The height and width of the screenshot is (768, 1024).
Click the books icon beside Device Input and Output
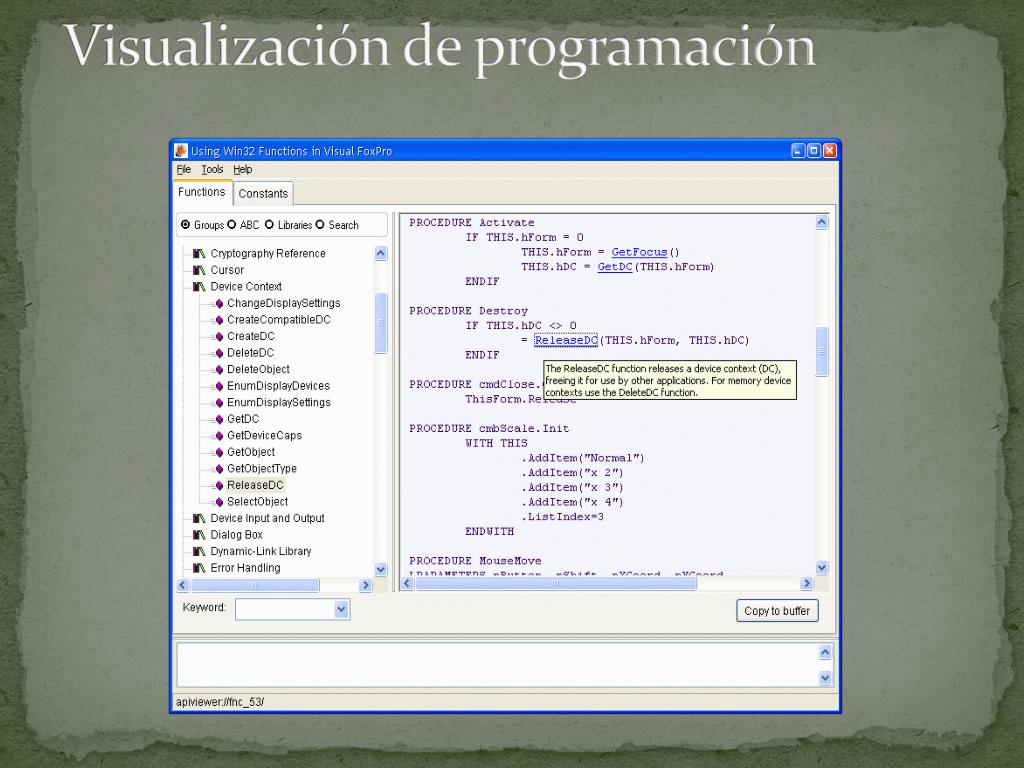(x=199, y=519)
